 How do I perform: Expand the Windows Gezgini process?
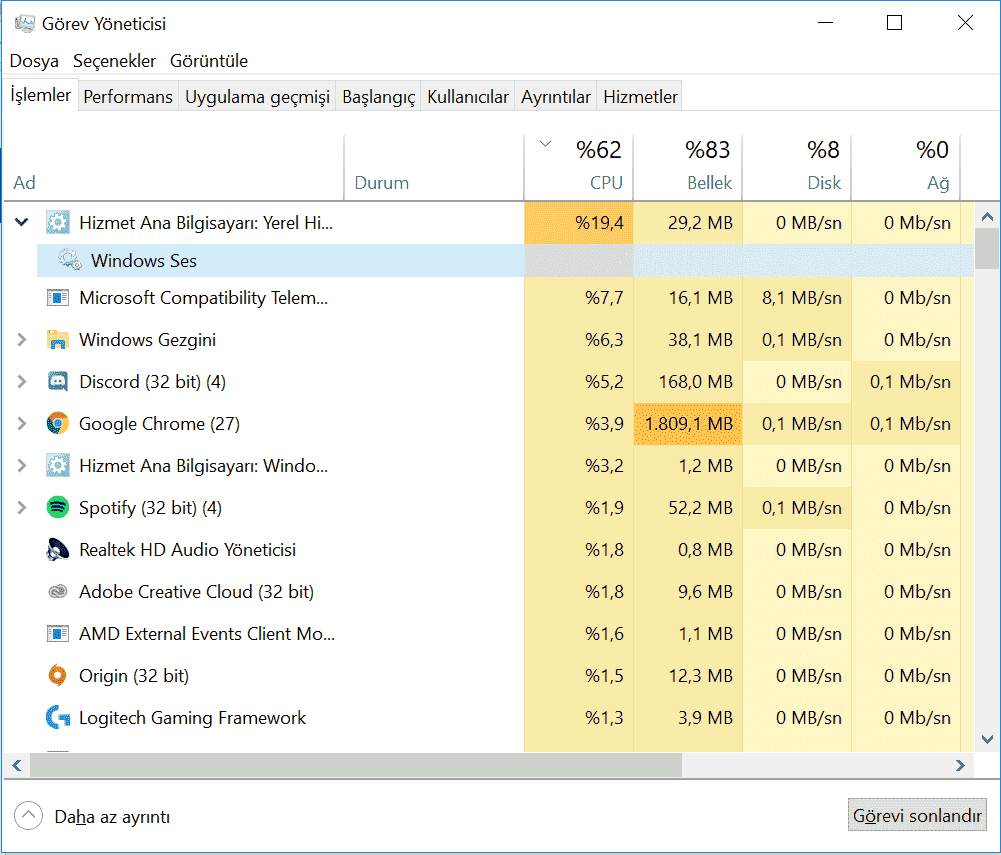[22, 340]
